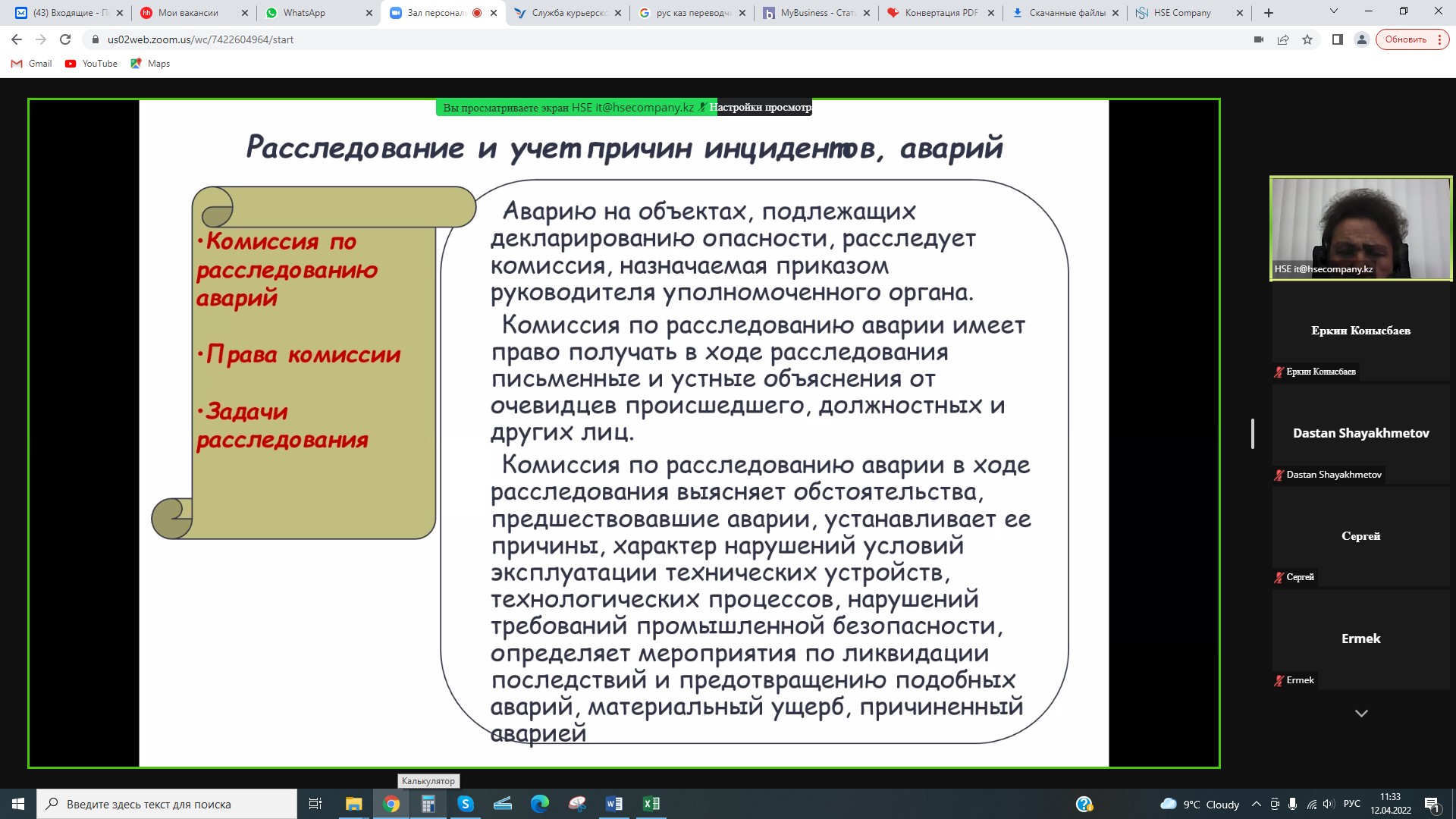Open microphone tray icon
Viewport: 1456px width, 819px height.
pyautogui.click(x=1292, y=804)
